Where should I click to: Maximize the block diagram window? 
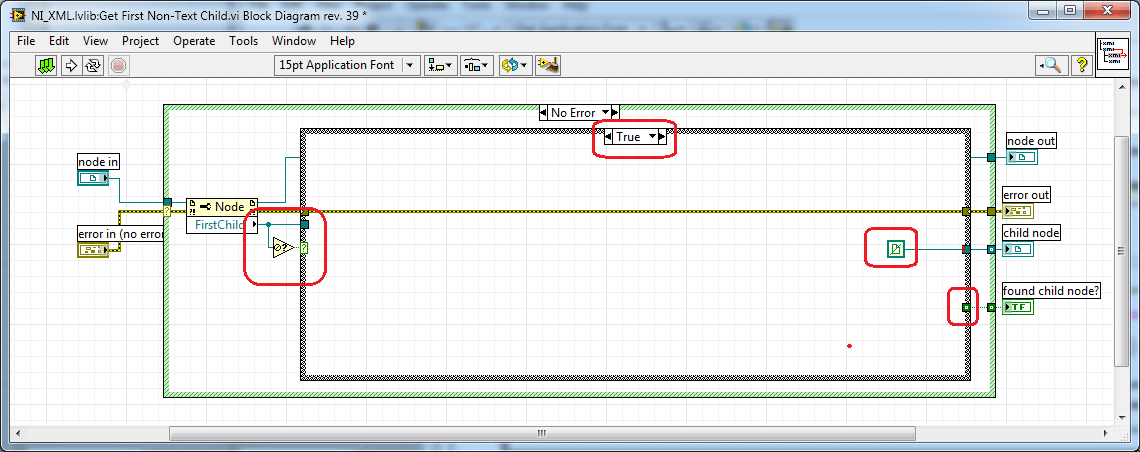[1069, 10]
